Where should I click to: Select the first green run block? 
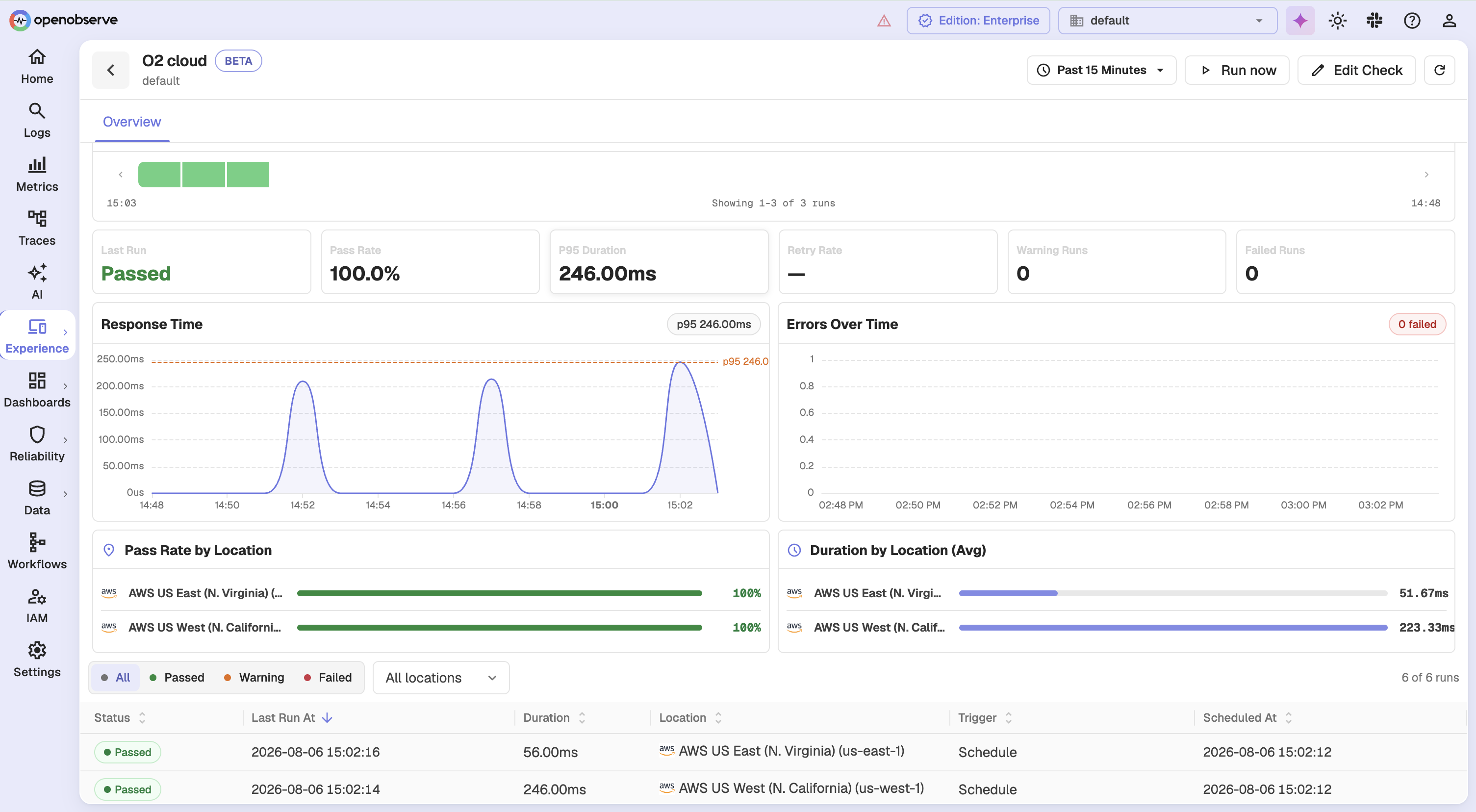coord(159,174)
